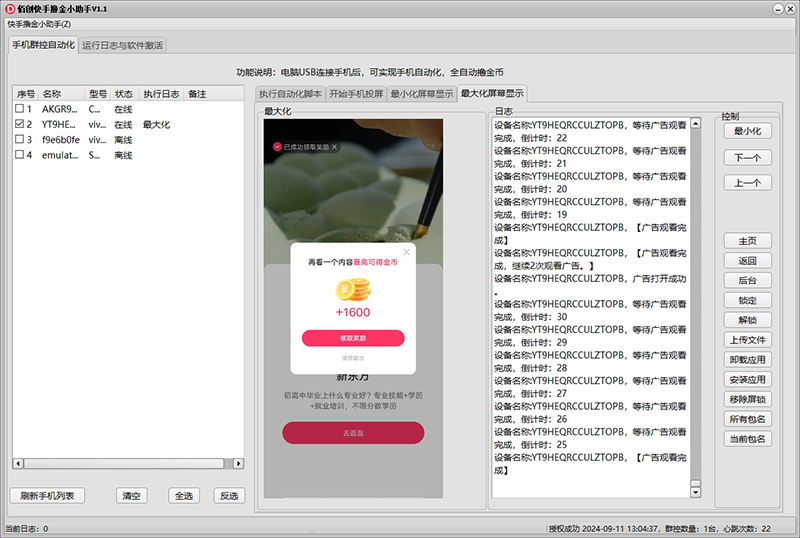Click the 最小化 control button
800x538 pixels.
pyautogui.click(x=747, y=131)
